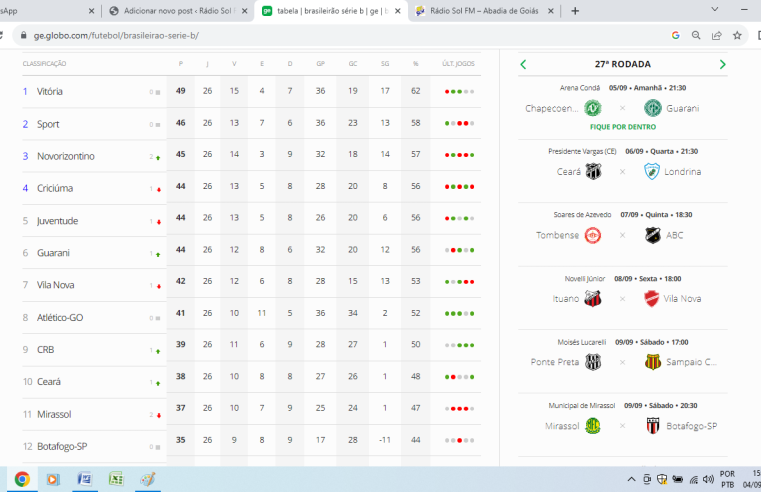
Task: Switch to Rádio Sol FM Abadia de Goiás tab
Action: [484, 11]
